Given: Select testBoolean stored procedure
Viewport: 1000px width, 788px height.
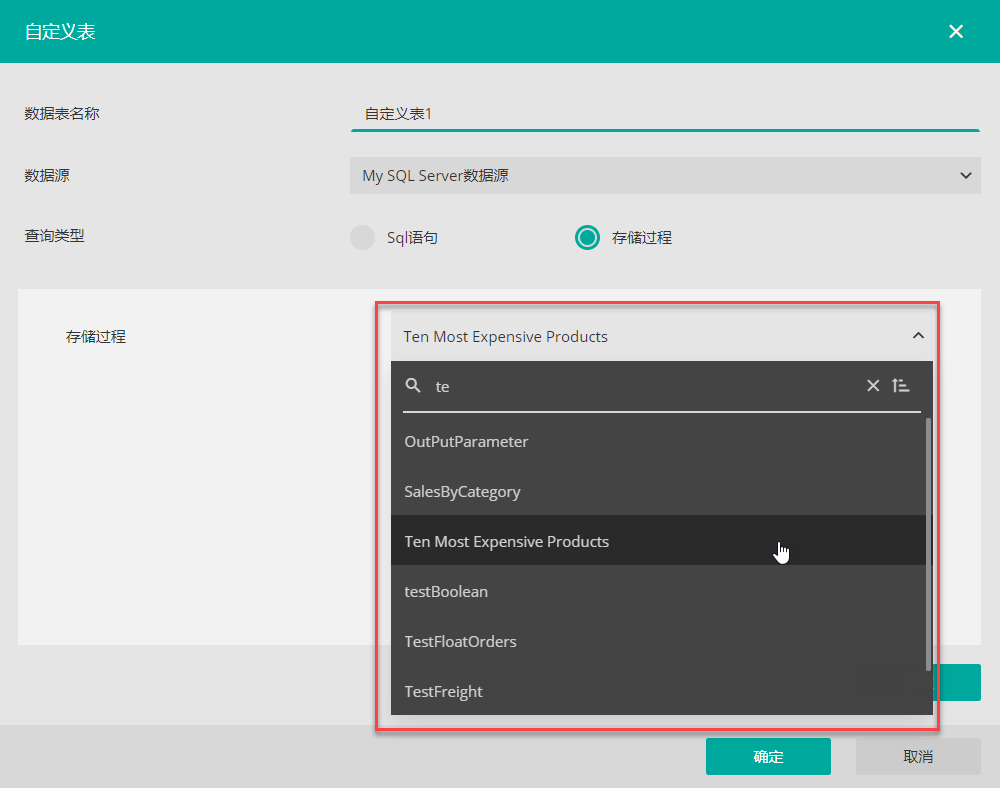Looking at the screenshot, I should pos(446,591).
